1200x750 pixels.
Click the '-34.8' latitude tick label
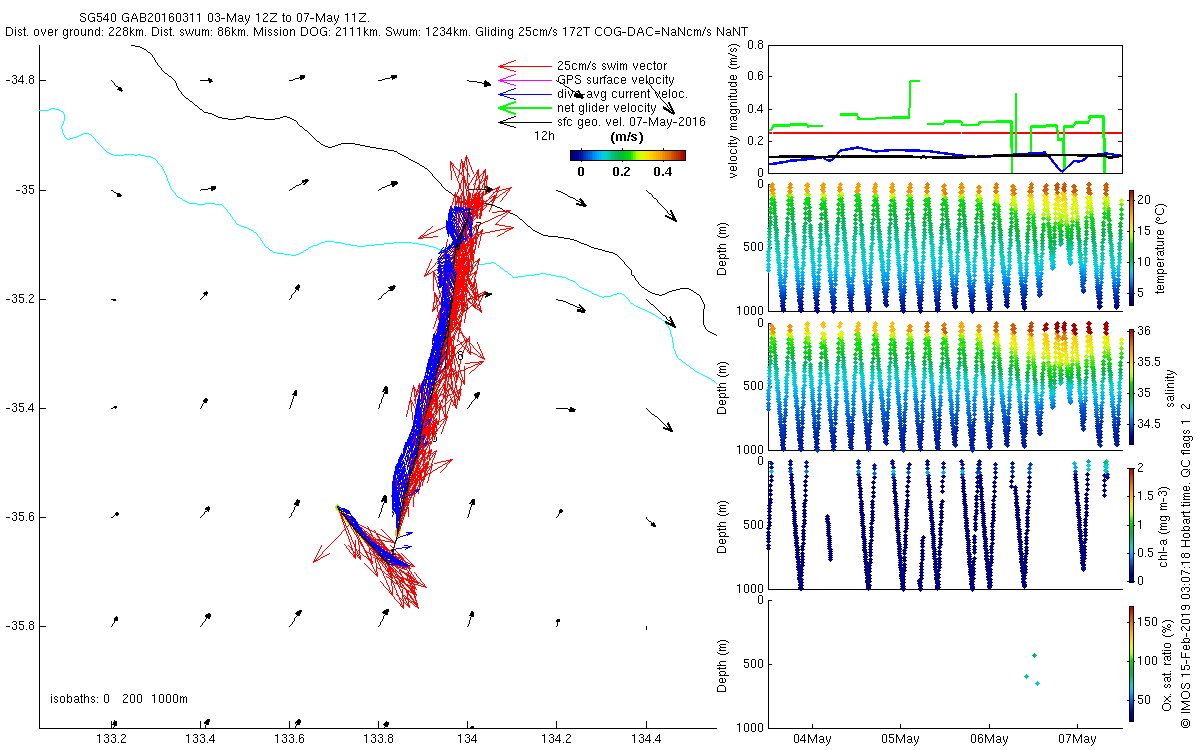pyautogui.click(x=20, y=80)
